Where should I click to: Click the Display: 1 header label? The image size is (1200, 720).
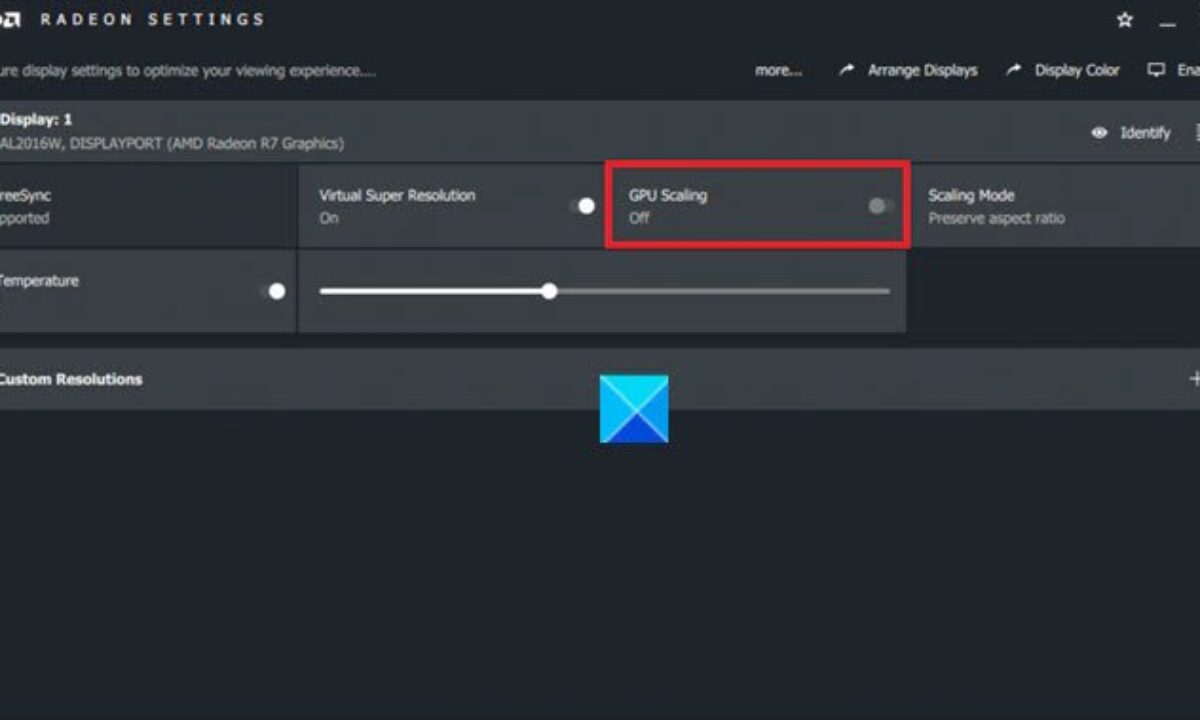36,119
